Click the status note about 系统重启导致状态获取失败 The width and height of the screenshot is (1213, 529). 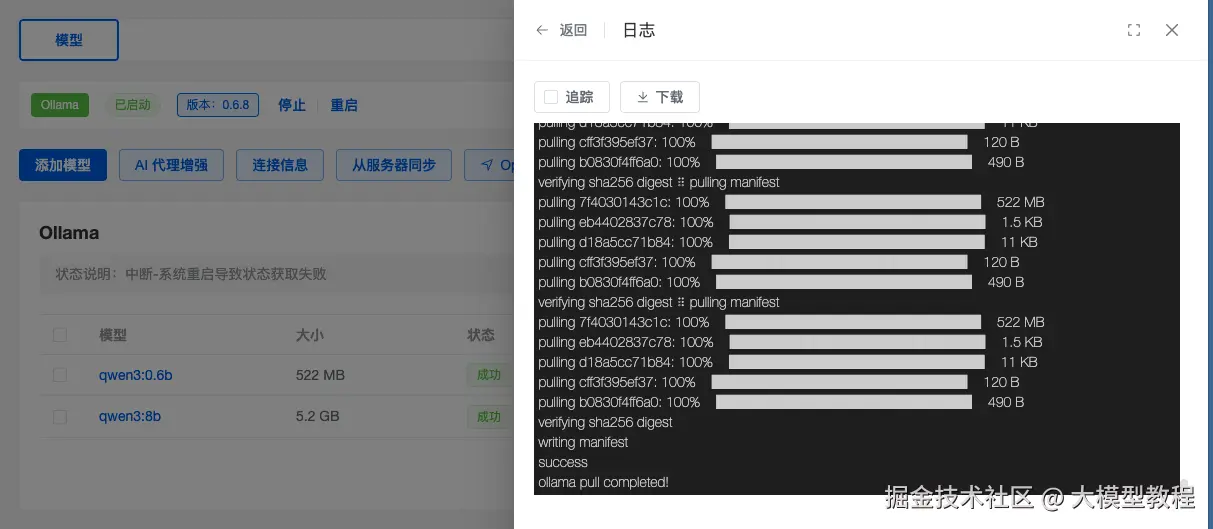tap(191, 274)
